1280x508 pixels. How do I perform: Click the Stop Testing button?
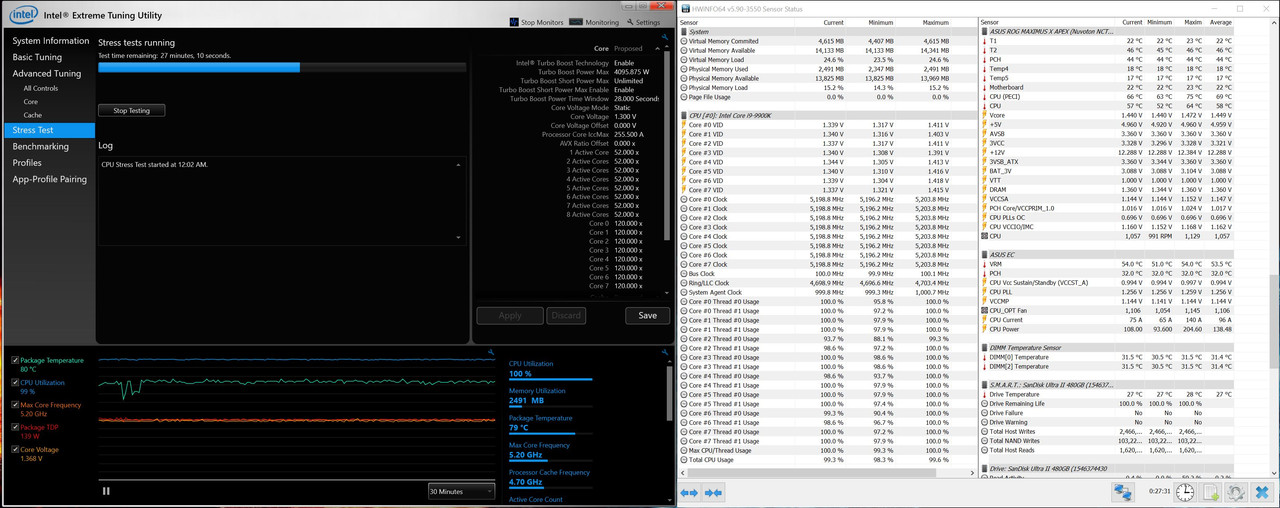[x=132, y=110]
